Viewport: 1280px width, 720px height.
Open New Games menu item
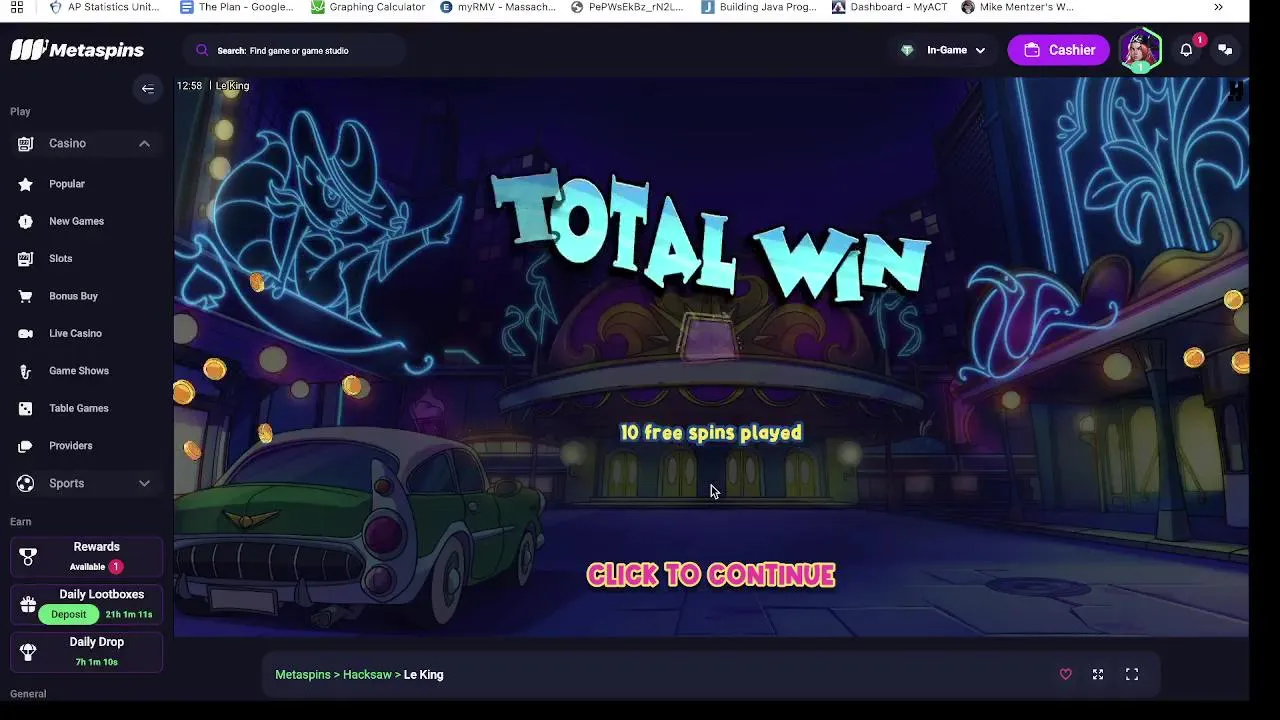[76, 221]
